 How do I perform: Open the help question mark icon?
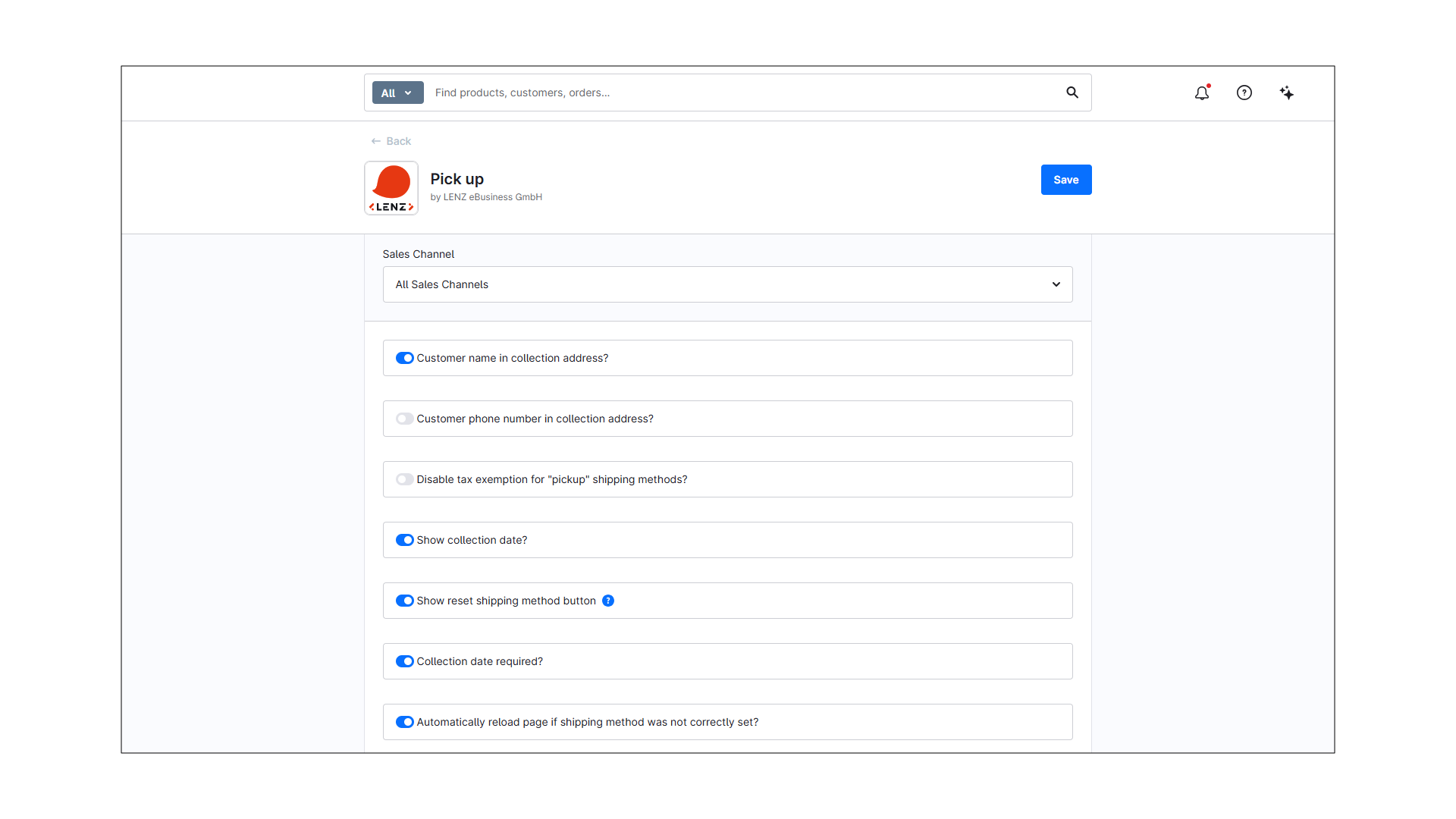[1244, 93]
